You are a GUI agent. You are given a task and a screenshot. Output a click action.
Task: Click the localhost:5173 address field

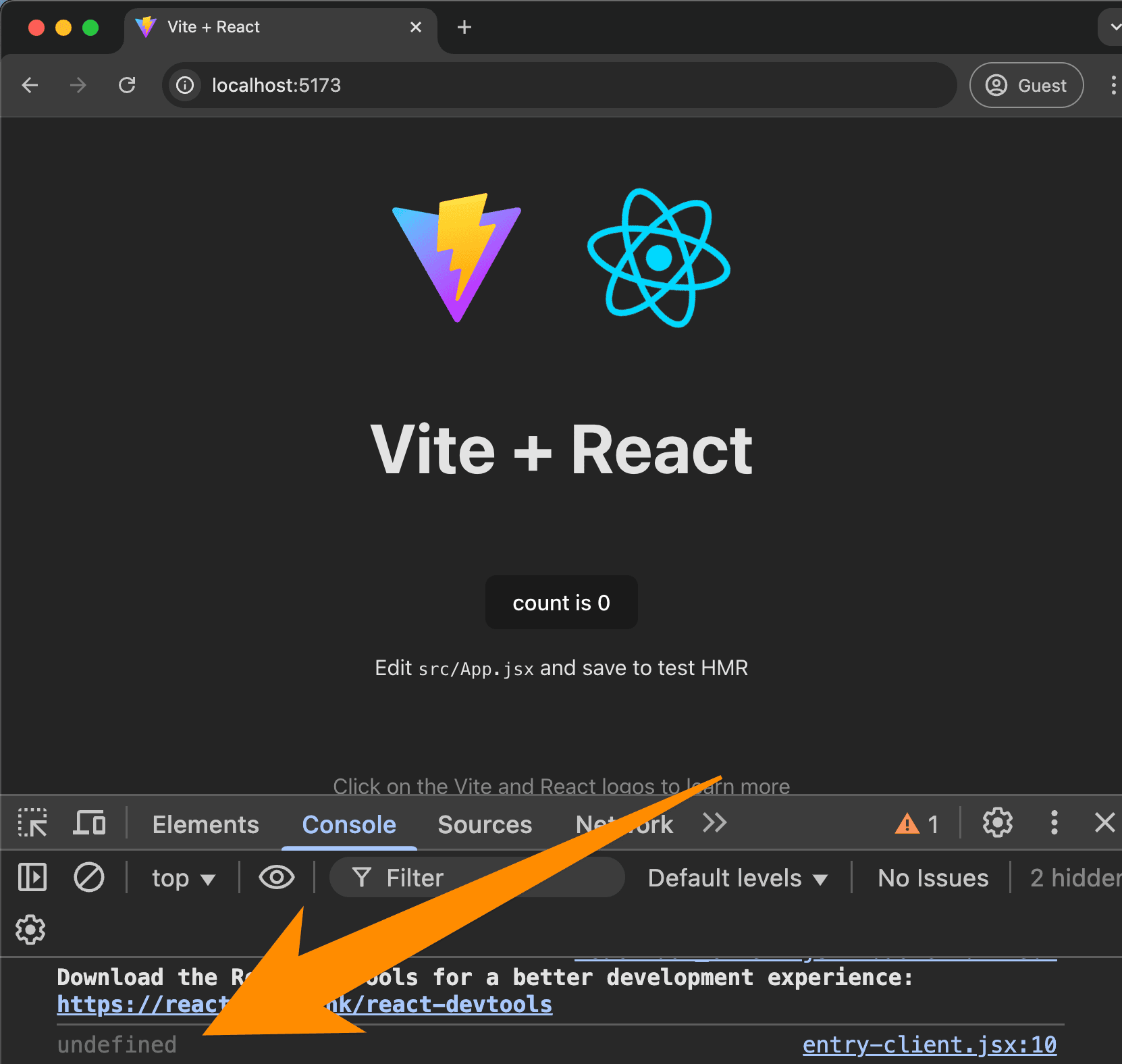[x=560, y=85]
